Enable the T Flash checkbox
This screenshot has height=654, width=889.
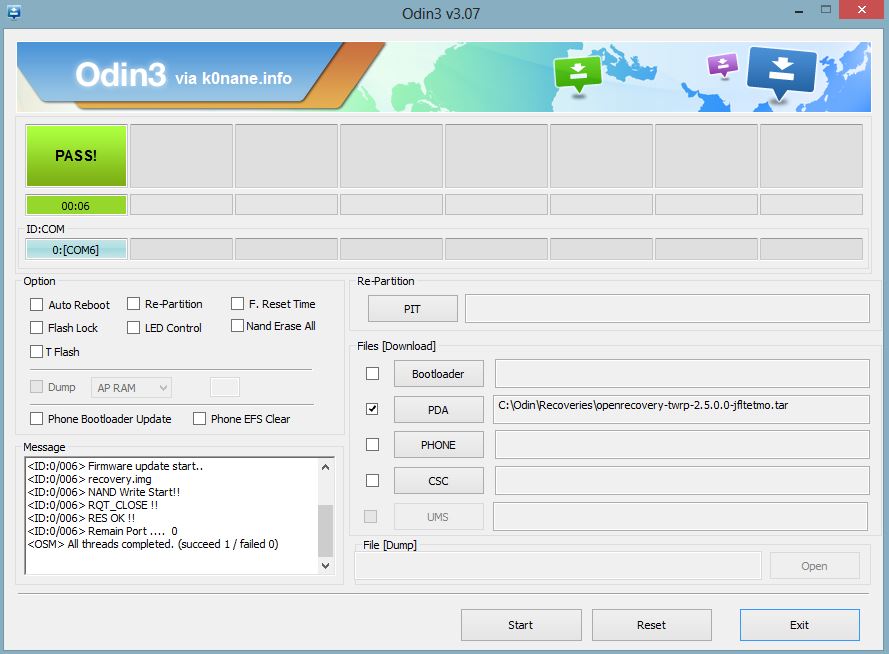[36, 351]
